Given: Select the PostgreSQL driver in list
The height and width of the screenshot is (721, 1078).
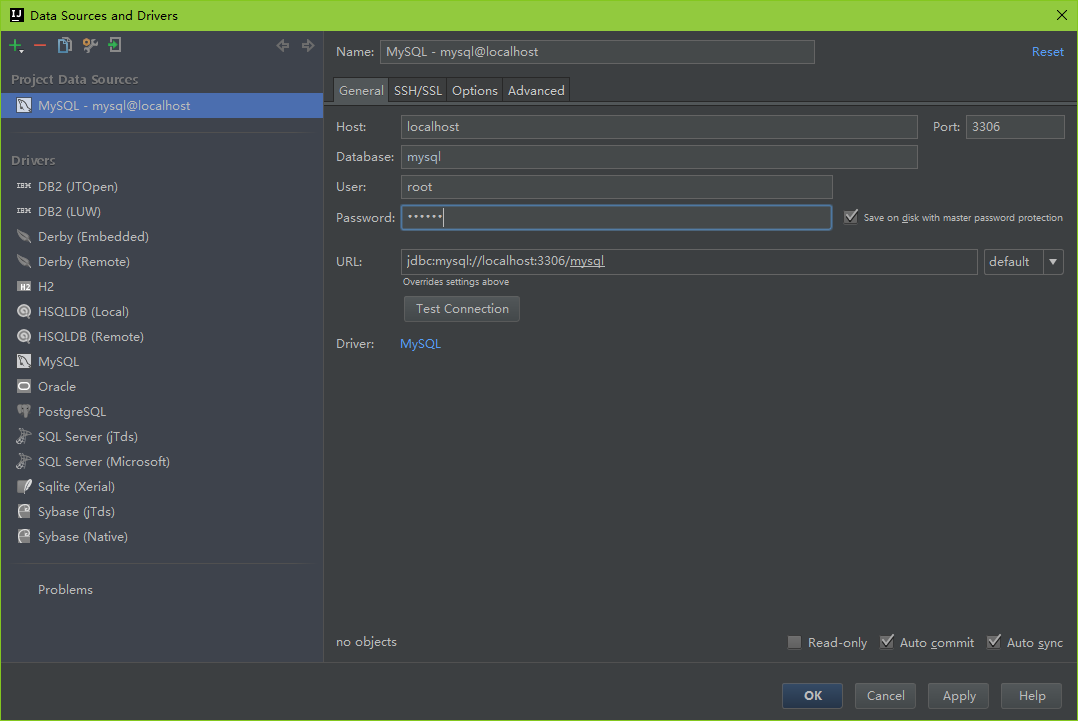Looking at the screenshot, I should click(71, 412).
